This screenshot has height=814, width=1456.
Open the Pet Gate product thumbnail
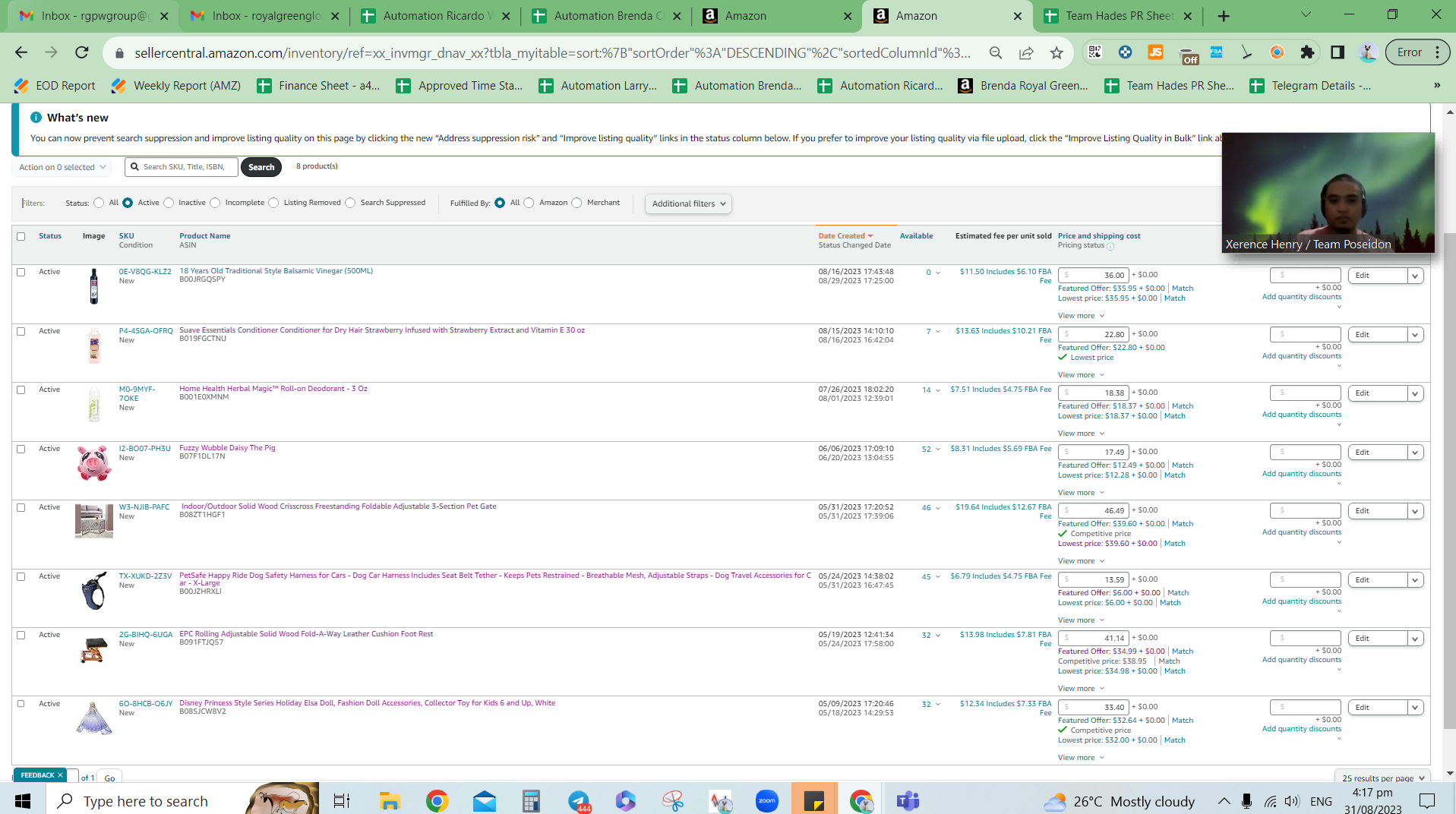pyautogui.click(x=94, y=521)
